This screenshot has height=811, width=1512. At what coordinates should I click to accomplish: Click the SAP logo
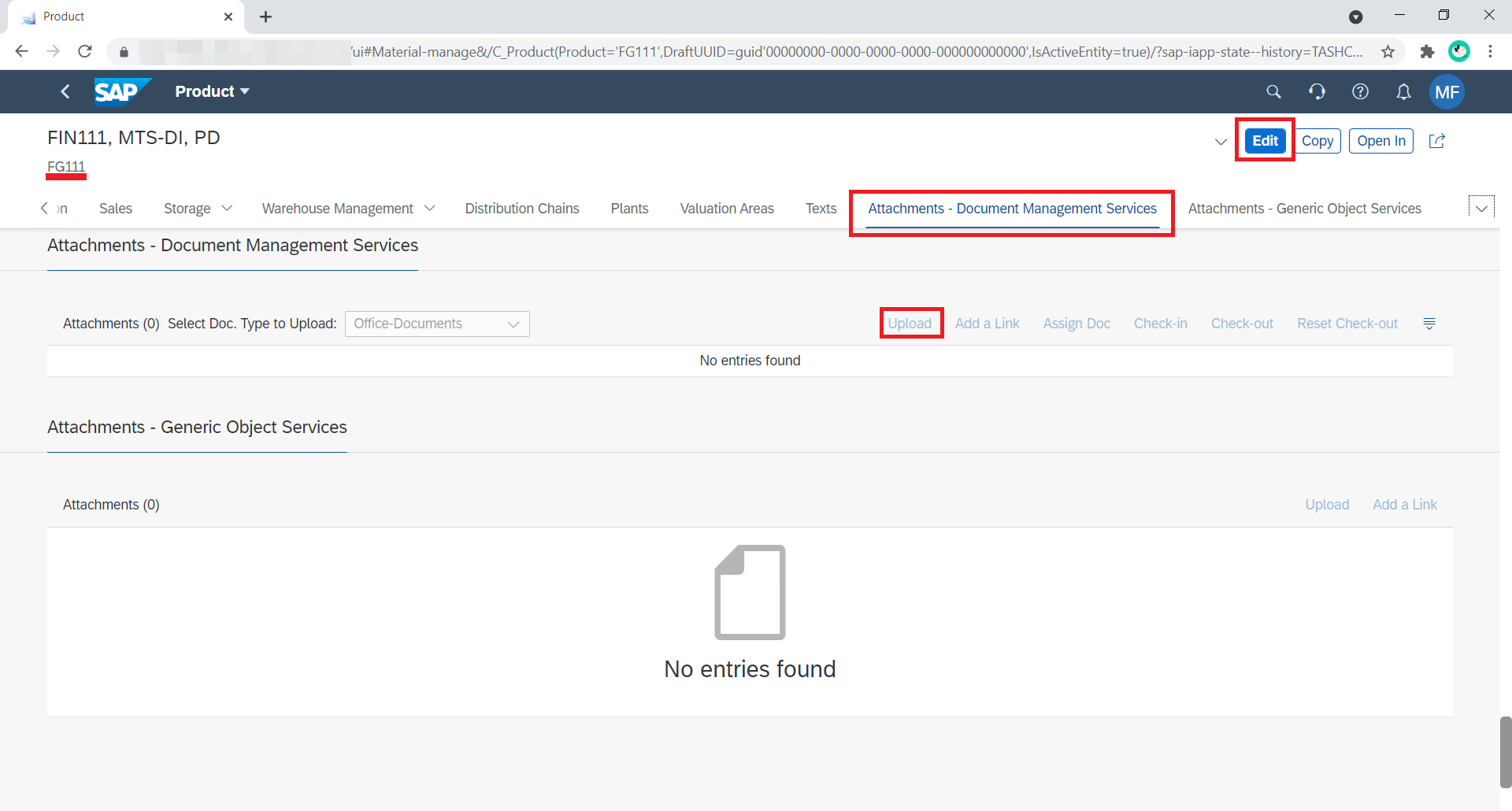[x=122, y=91]
